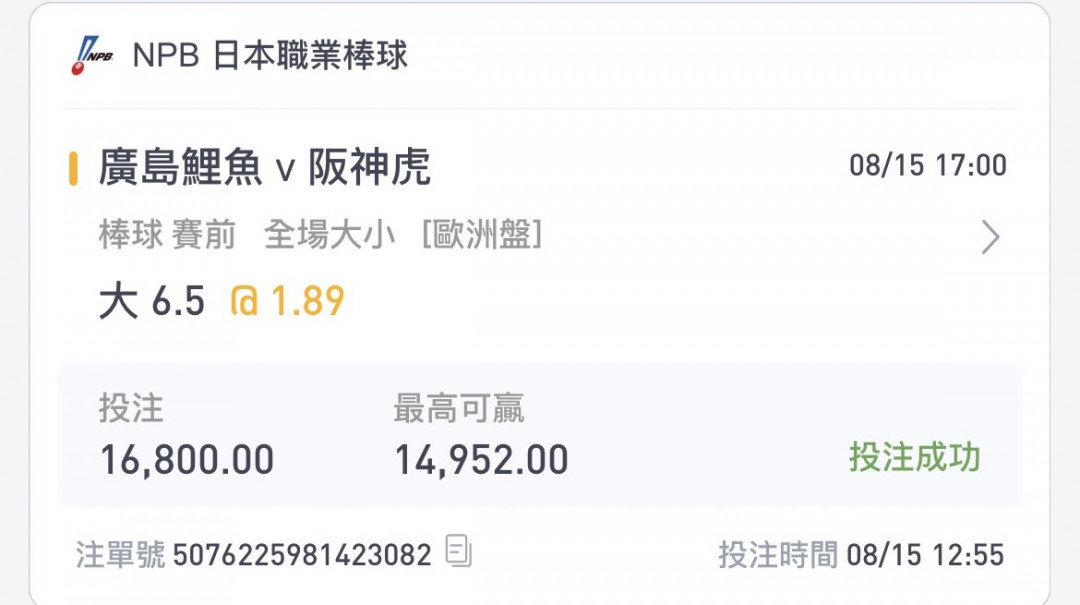Select the 14,952.00 max win amount
This screenshot has height=605, width=1080.
481,460
